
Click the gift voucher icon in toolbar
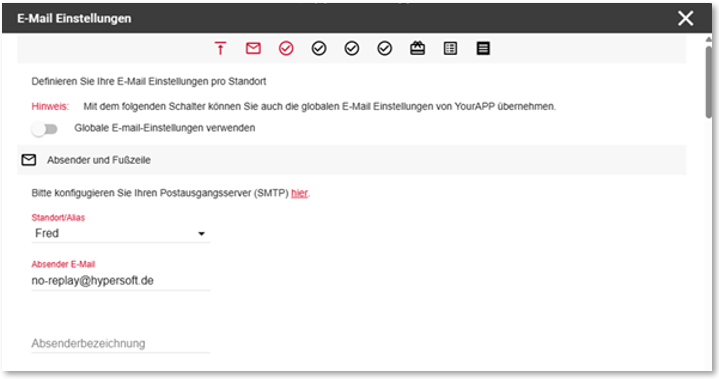pyautogui.click(x=417, y=48)
